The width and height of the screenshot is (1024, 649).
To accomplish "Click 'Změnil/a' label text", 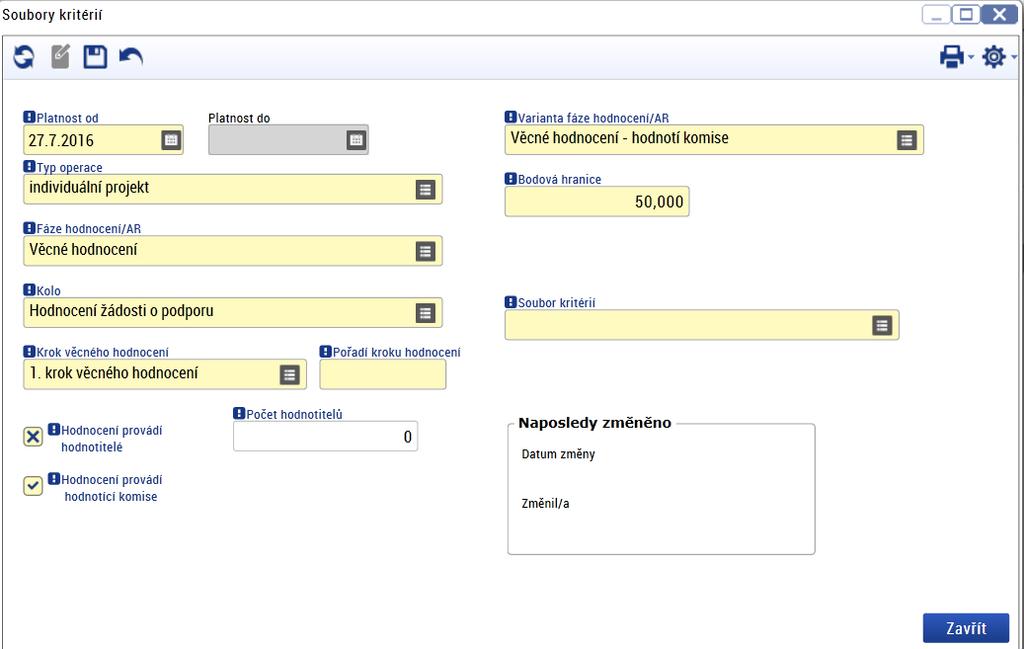I will (545, 503).
